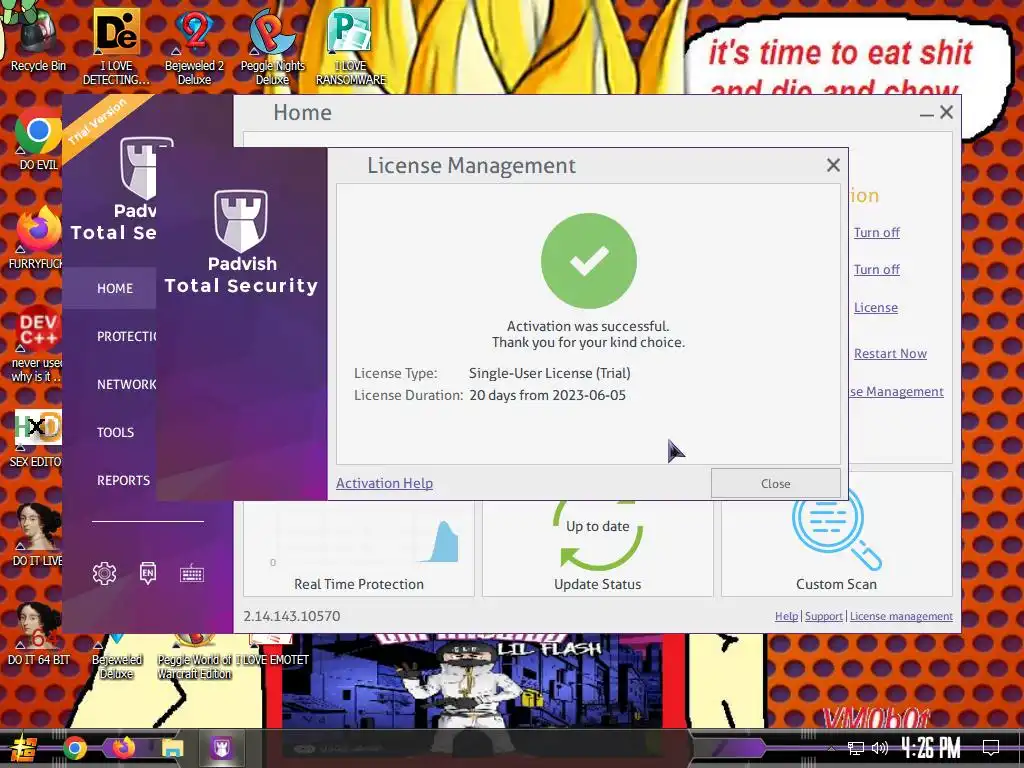Open the volume tray icon

pos(880,748)
